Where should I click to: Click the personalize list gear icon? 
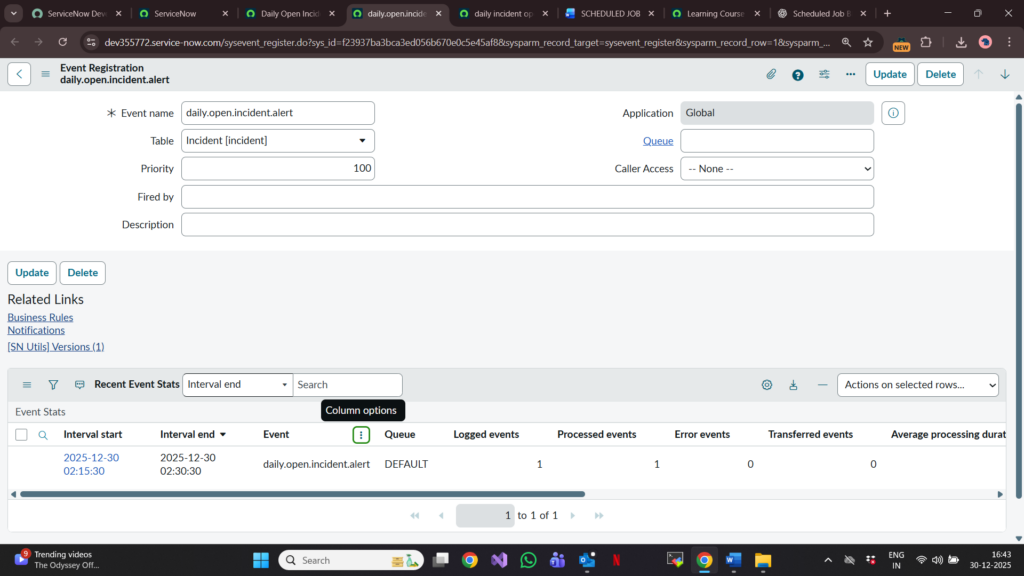tap(767, 385)
